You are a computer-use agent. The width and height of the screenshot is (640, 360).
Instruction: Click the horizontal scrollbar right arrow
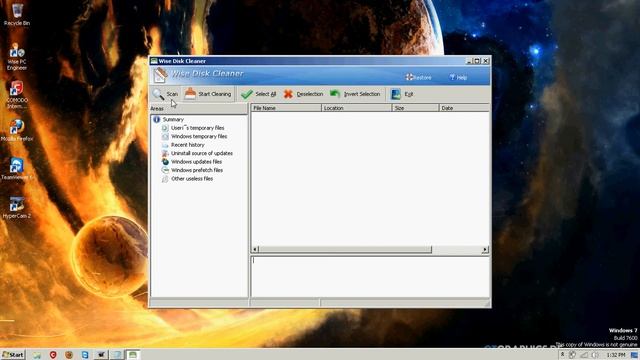pos(485,249)
